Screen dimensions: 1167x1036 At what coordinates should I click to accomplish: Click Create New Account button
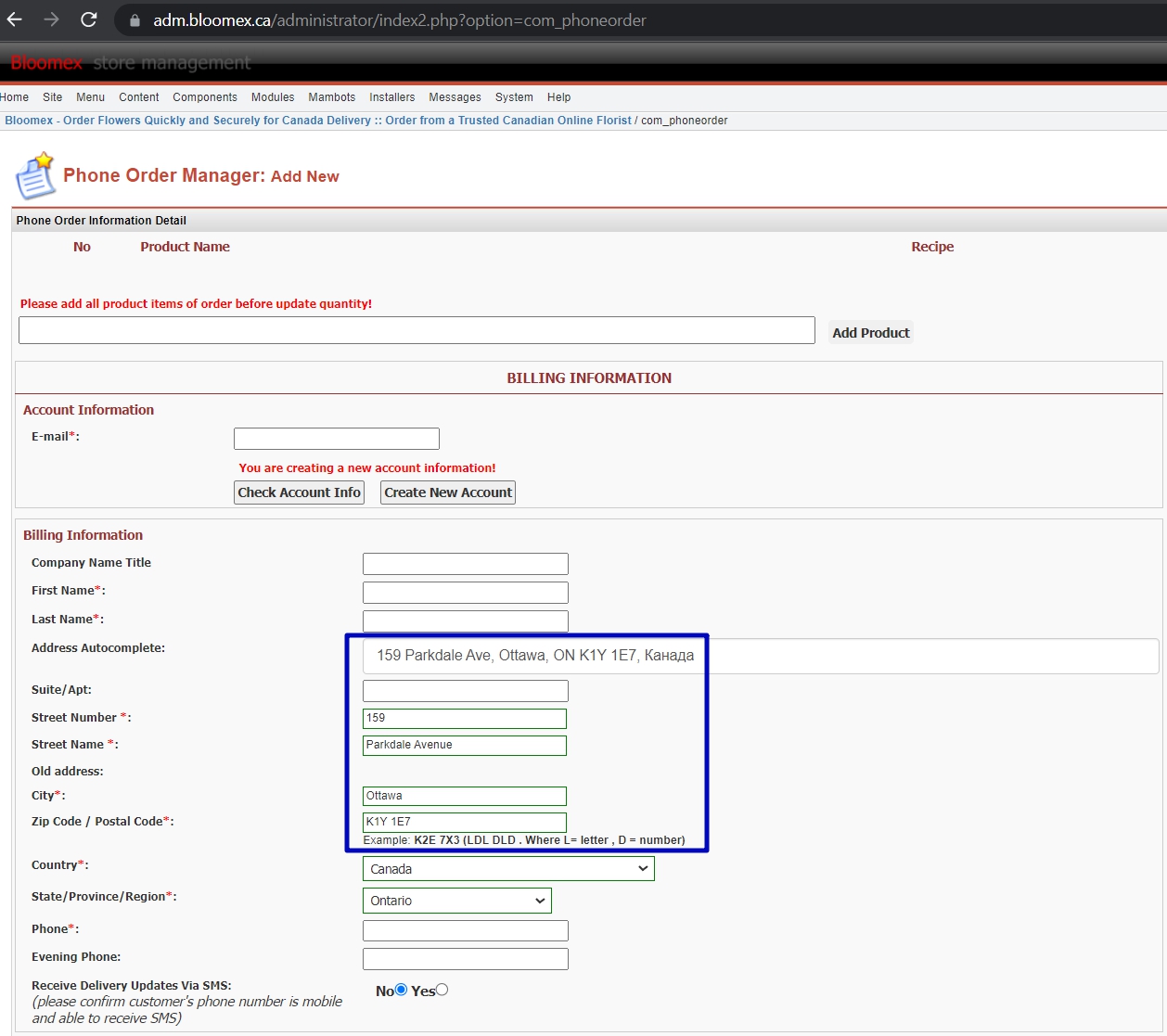(448, 492)
